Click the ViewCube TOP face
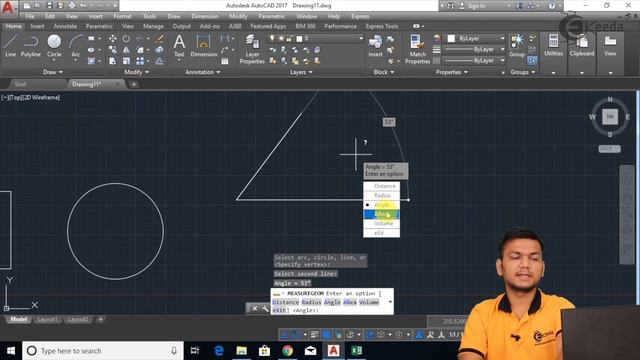The image size is (640, 360). tap(610, 117)
